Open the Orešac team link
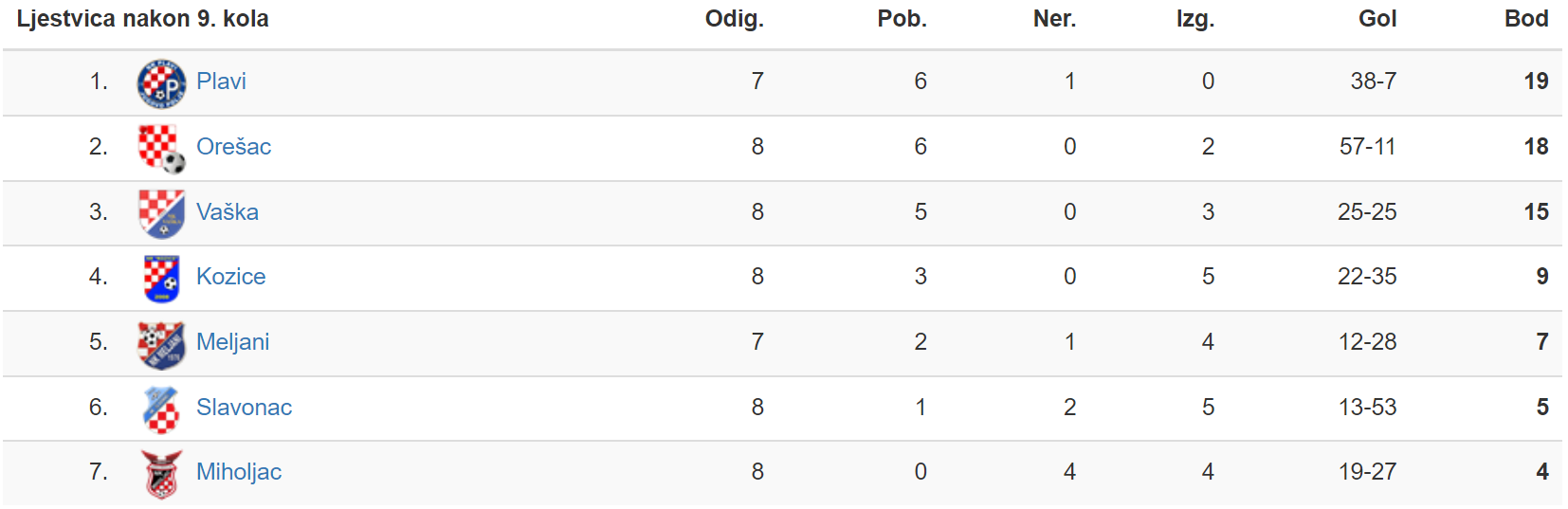 [233, 147]
